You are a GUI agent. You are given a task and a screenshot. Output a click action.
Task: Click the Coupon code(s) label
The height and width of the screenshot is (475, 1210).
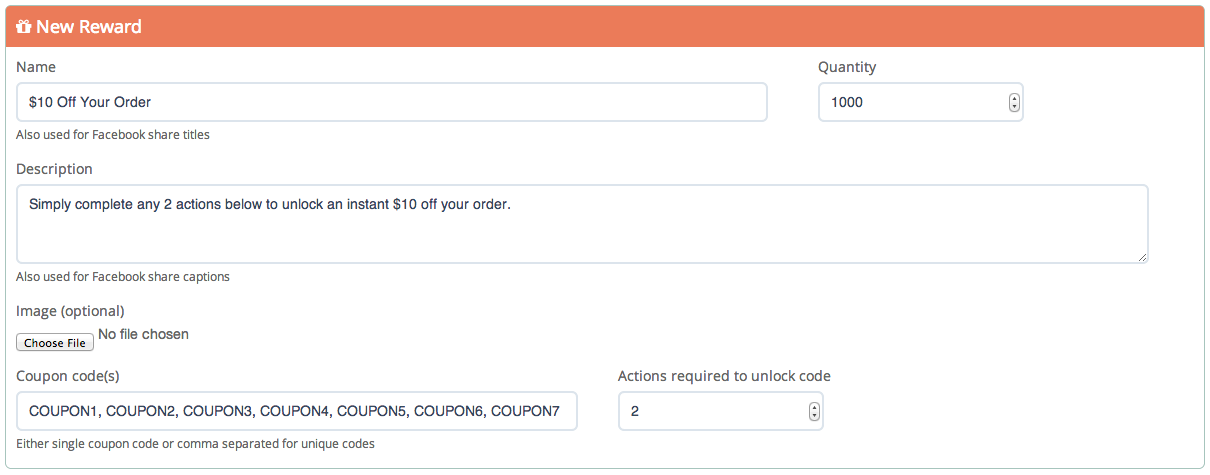[67, 376]
